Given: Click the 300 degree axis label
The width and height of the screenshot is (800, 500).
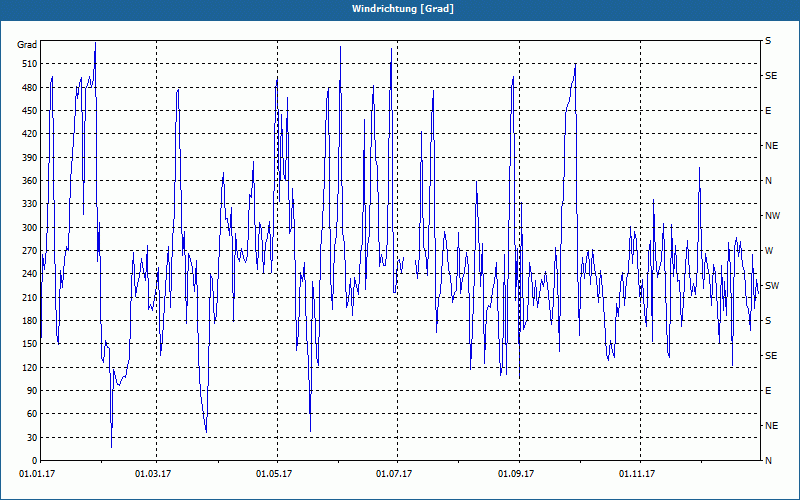Looking at the screenshot, I should pyautogui.click(x=30, y=228).
